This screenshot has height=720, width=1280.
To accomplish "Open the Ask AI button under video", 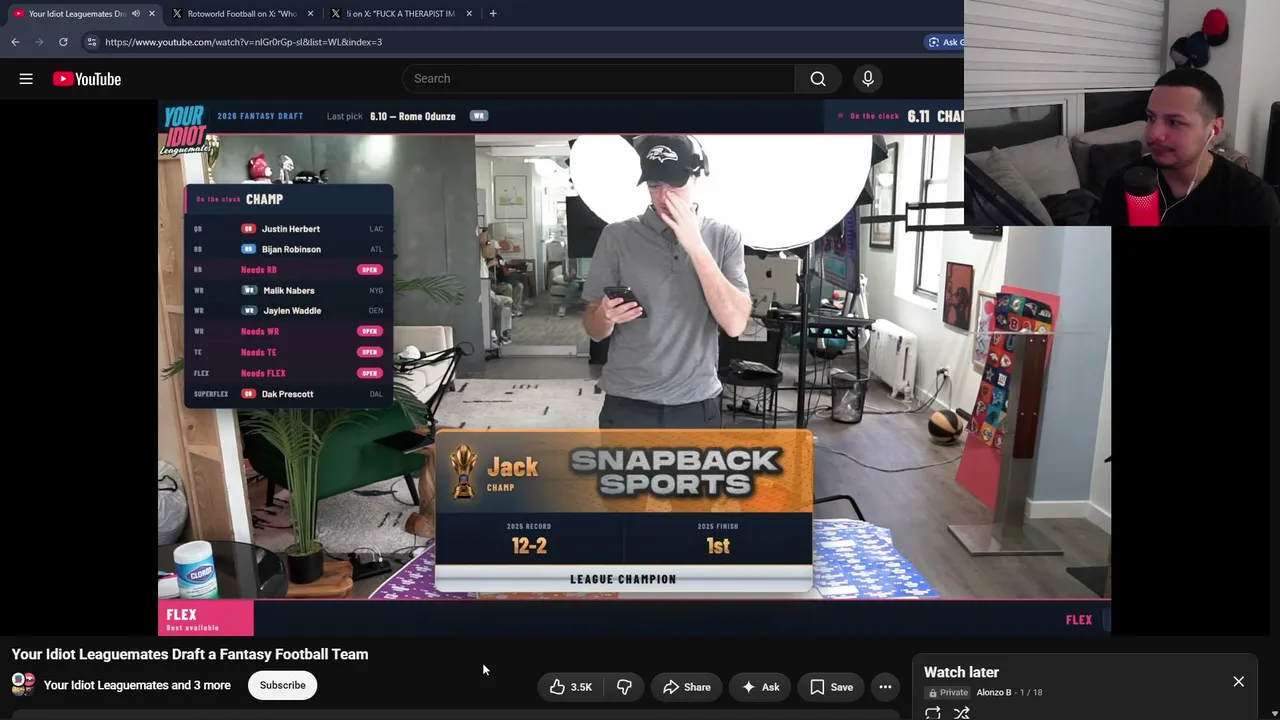I will point(760,687).
